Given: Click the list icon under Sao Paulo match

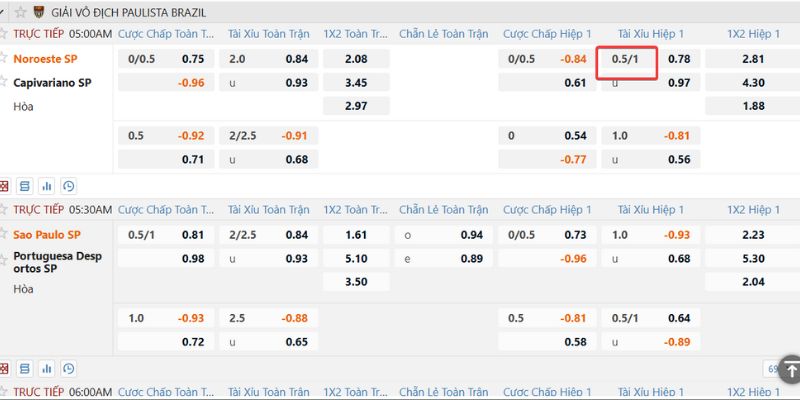Looking at the screenshot, I should 25,368.
